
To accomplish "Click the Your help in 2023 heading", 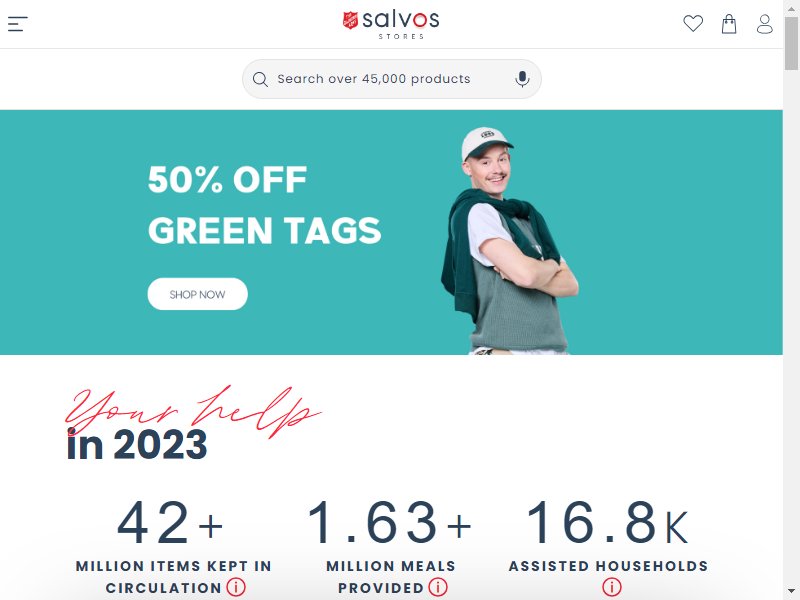I will click(x=193, y=424).
